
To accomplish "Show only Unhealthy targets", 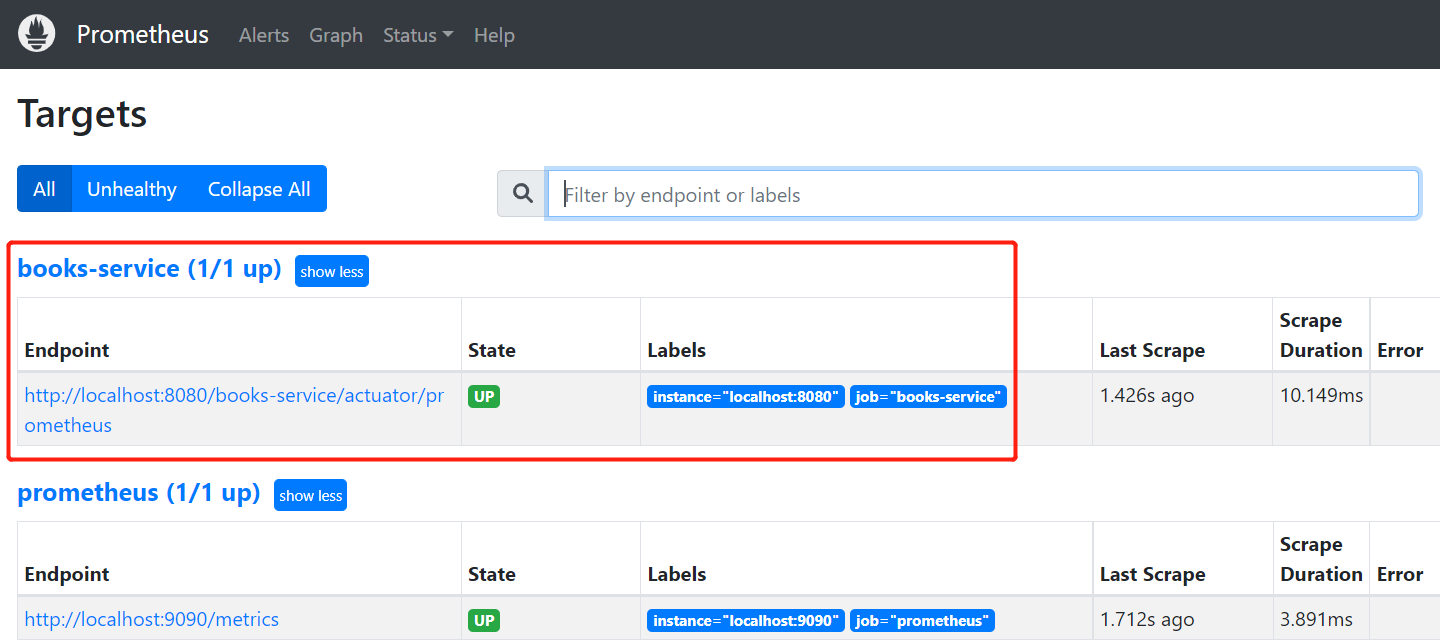I will (x=132, y=189).
